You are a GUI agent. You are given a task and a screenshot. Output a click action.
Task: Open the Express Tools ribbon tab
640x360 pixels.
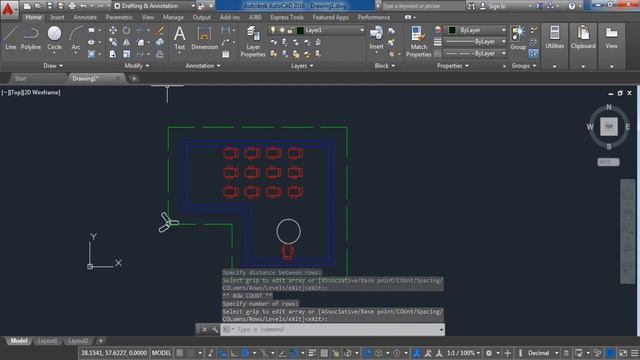click(287, 17)
